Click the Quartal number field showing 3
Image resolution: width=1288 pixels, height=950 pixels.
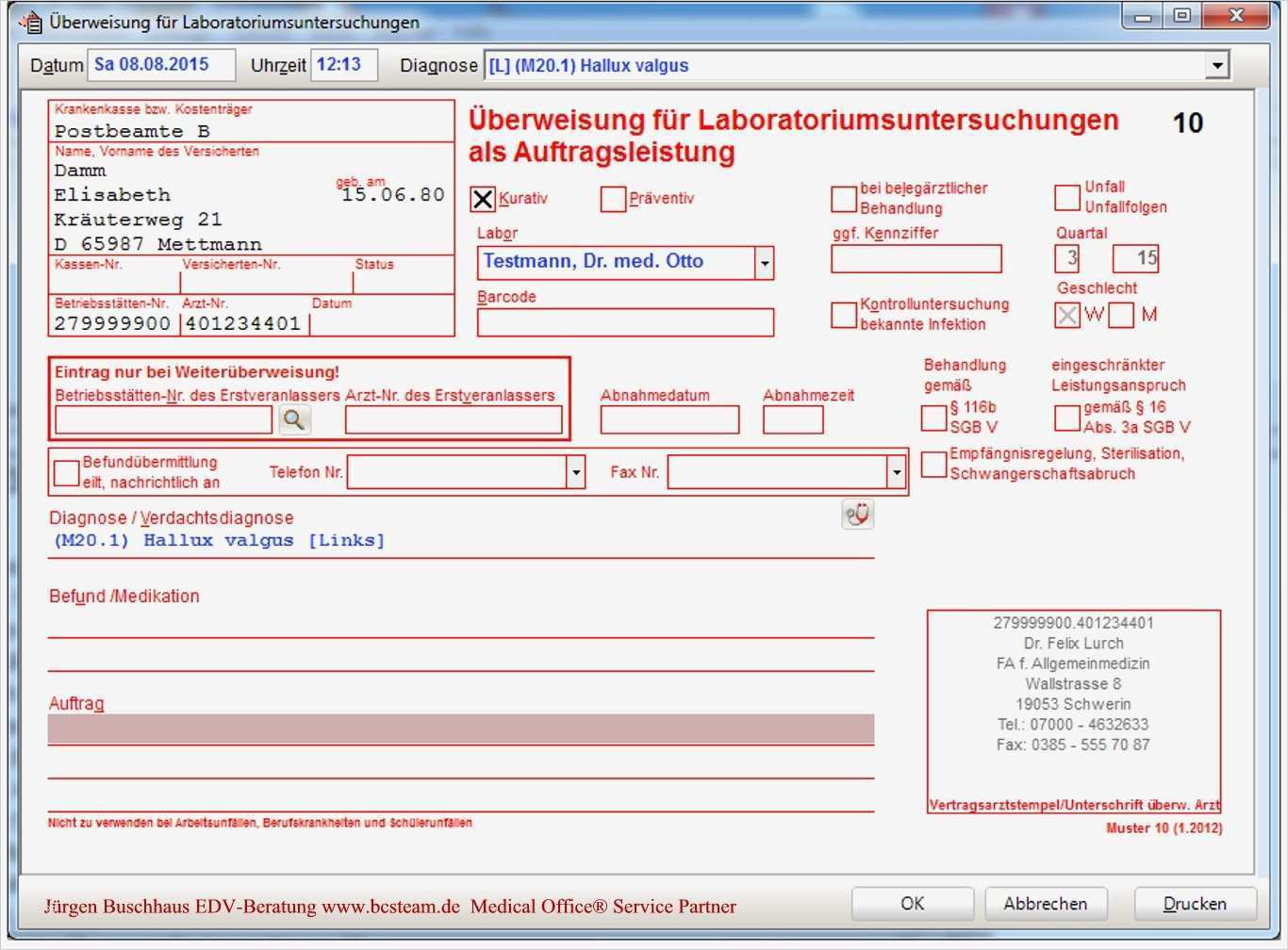pos(1067,258)
